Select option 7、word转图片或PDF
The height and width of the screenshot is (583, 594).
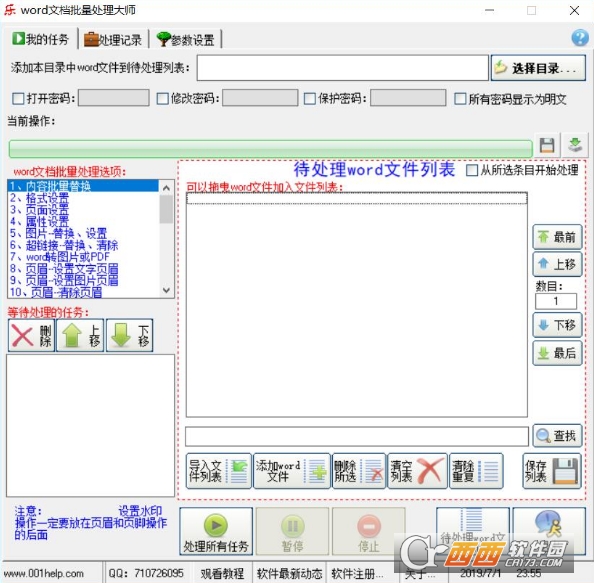coord(83,257)
